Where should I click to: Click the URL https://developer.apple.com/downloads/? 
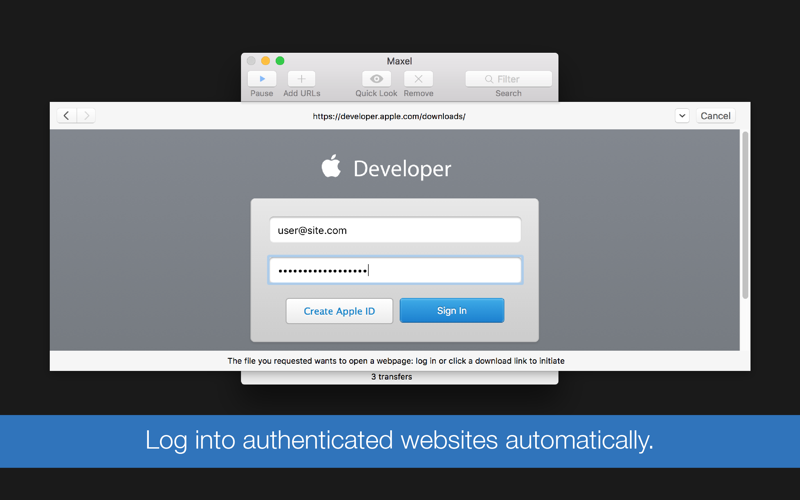coord(389,116)
